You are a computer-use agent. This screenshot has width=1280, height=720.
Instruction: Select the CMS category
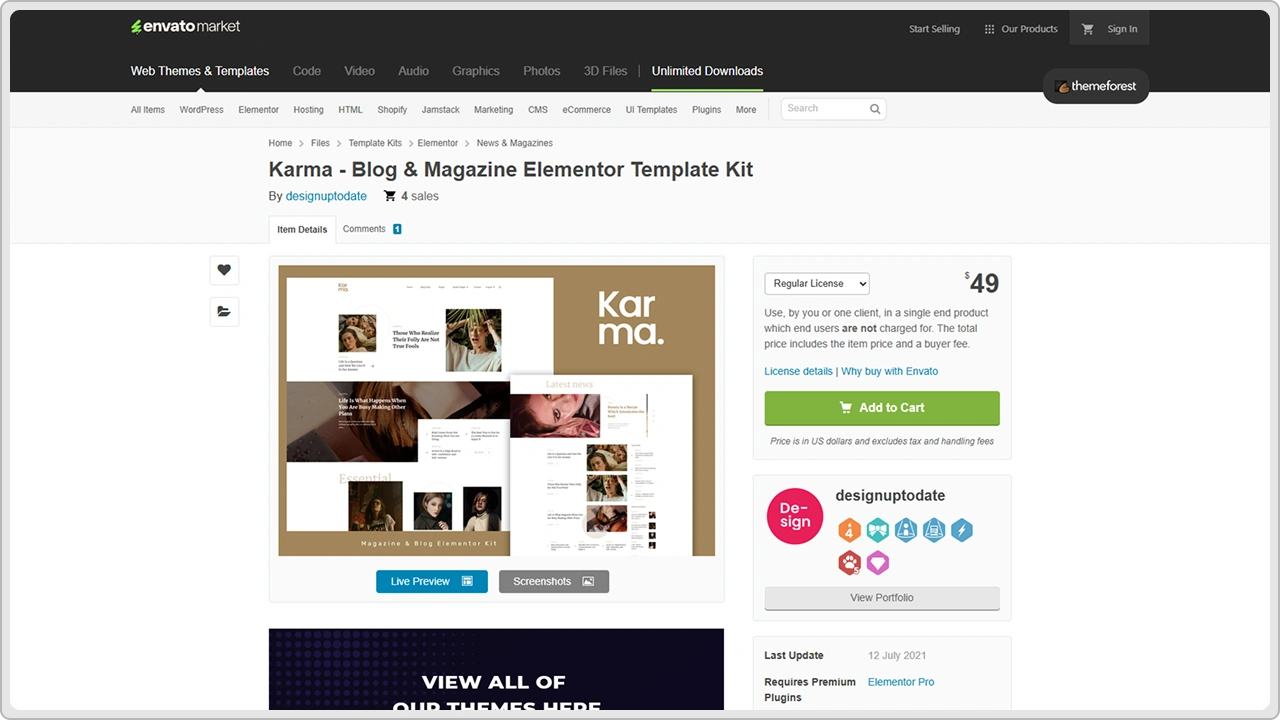coord(538,110)
